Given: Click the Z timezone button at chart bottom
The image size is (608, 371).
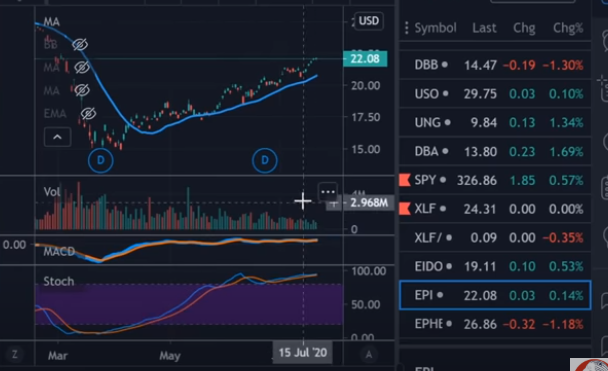Looking at the screenshot, I should pyautogui.click(x=15, y=354).
